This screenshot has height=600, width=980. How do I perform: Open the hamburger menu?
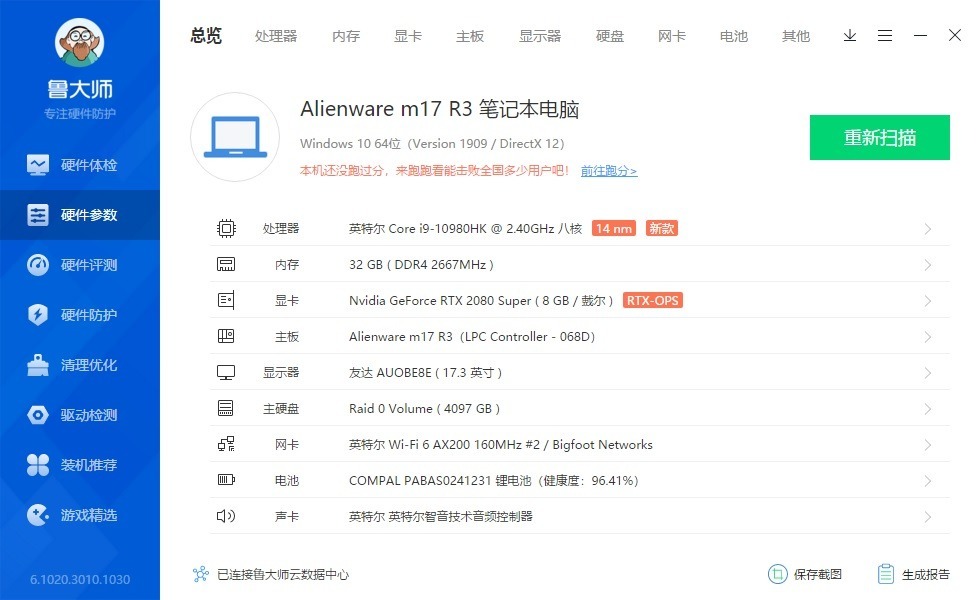point(884,35)
